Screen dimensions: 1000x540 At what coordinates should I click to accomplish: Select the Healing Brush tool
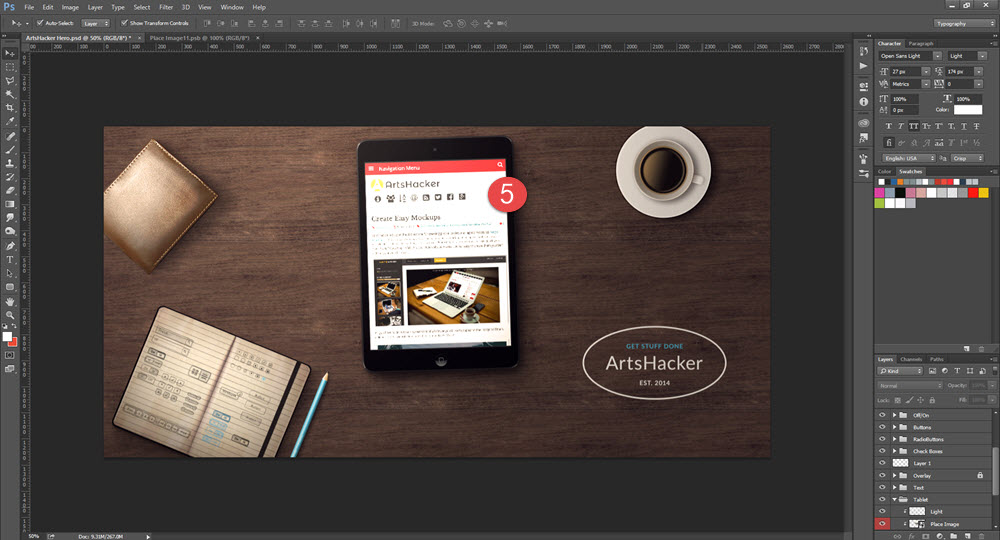click(x=10, y=136)
